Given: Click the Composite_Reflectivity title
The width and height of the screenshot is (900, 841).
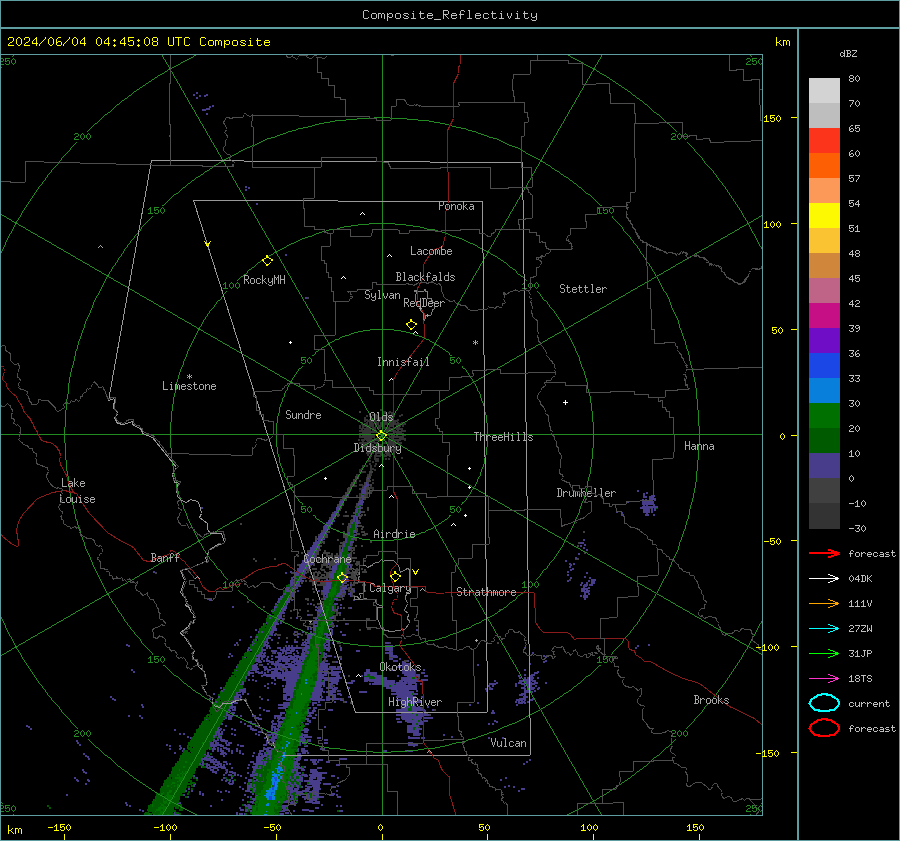Looking at the screenshot, I should tap(449, 15).
